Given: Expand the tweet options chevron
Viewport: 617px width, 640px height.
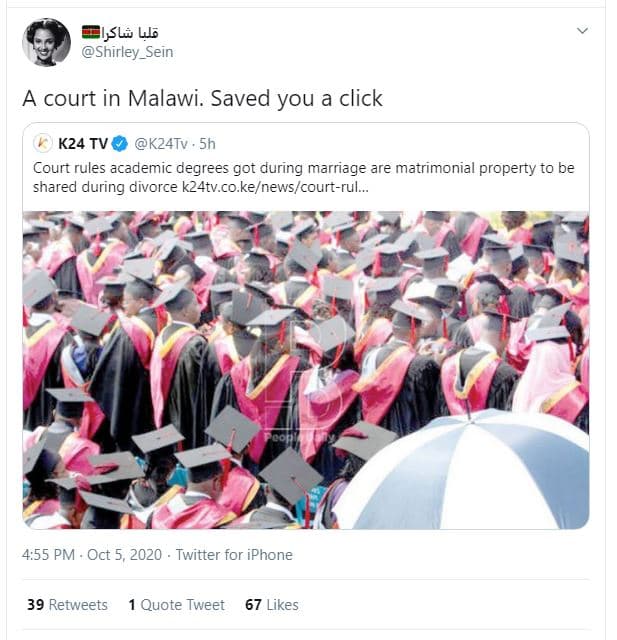Looking at the screenshot, I should [x=582, y=32].
